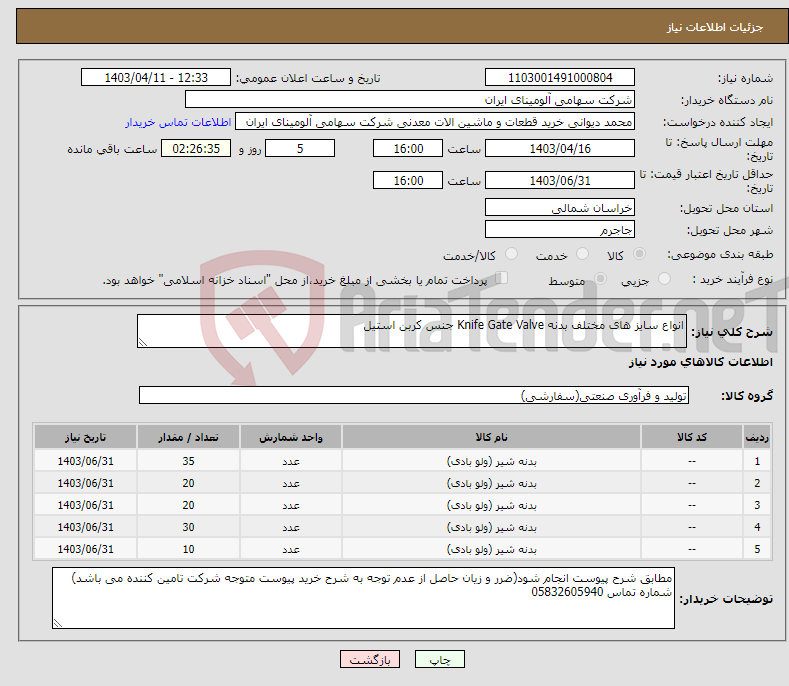Click the buyer name field شرکت سهامی آلومینای ایران
The height and width of the screenshot is (686, 789).
coord(410,99)
